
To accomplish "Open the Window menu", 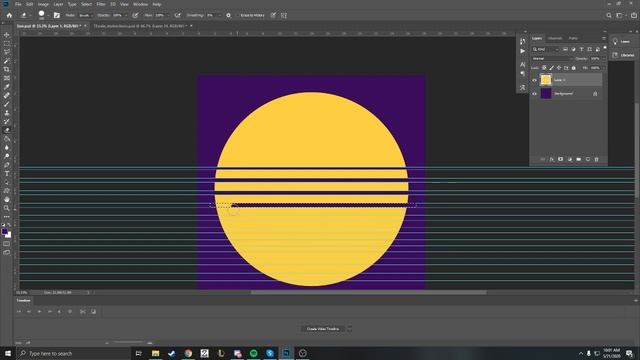I will pos(140,4).
